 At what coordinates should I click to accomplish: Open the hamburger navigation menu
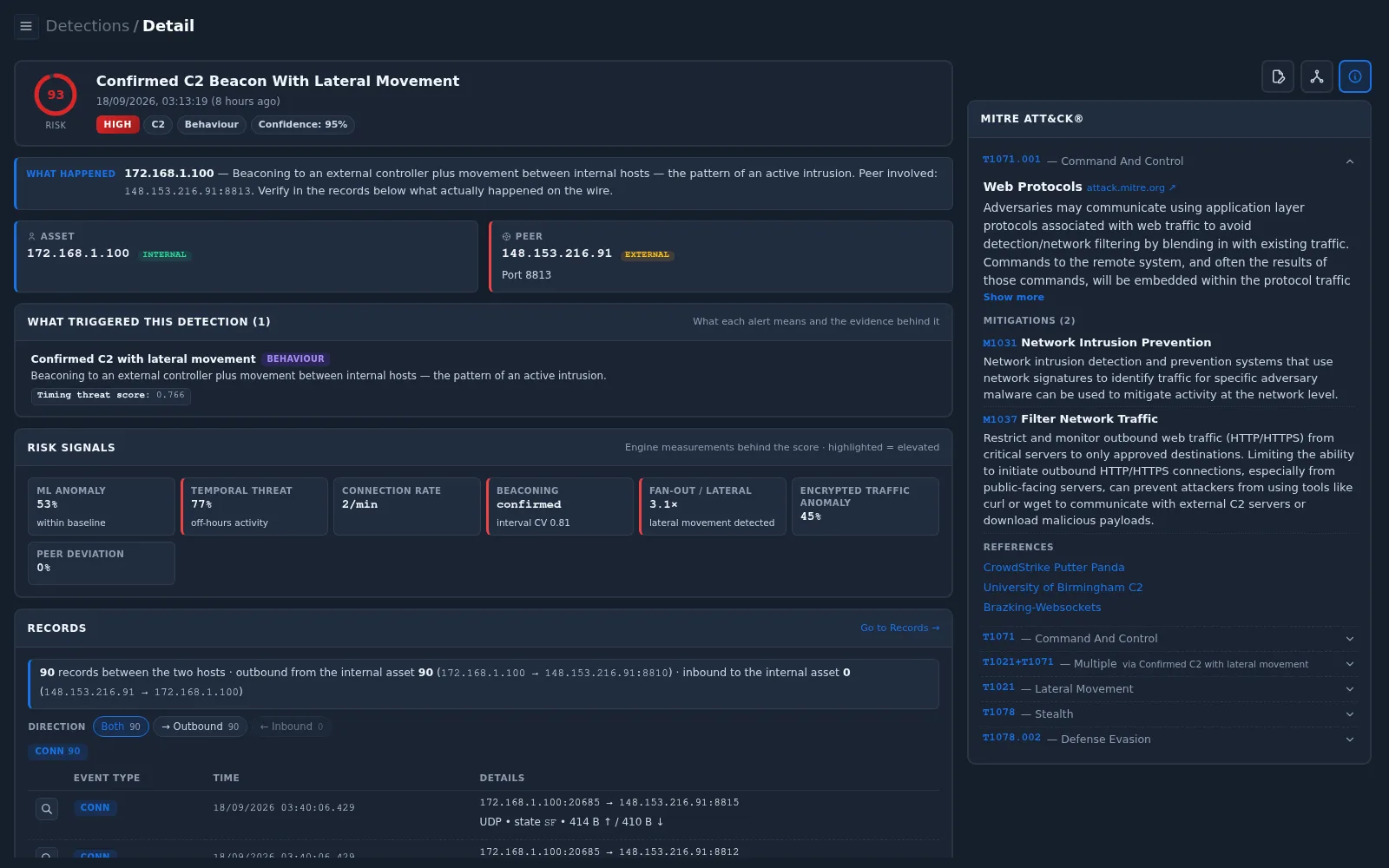click(26, 26)
